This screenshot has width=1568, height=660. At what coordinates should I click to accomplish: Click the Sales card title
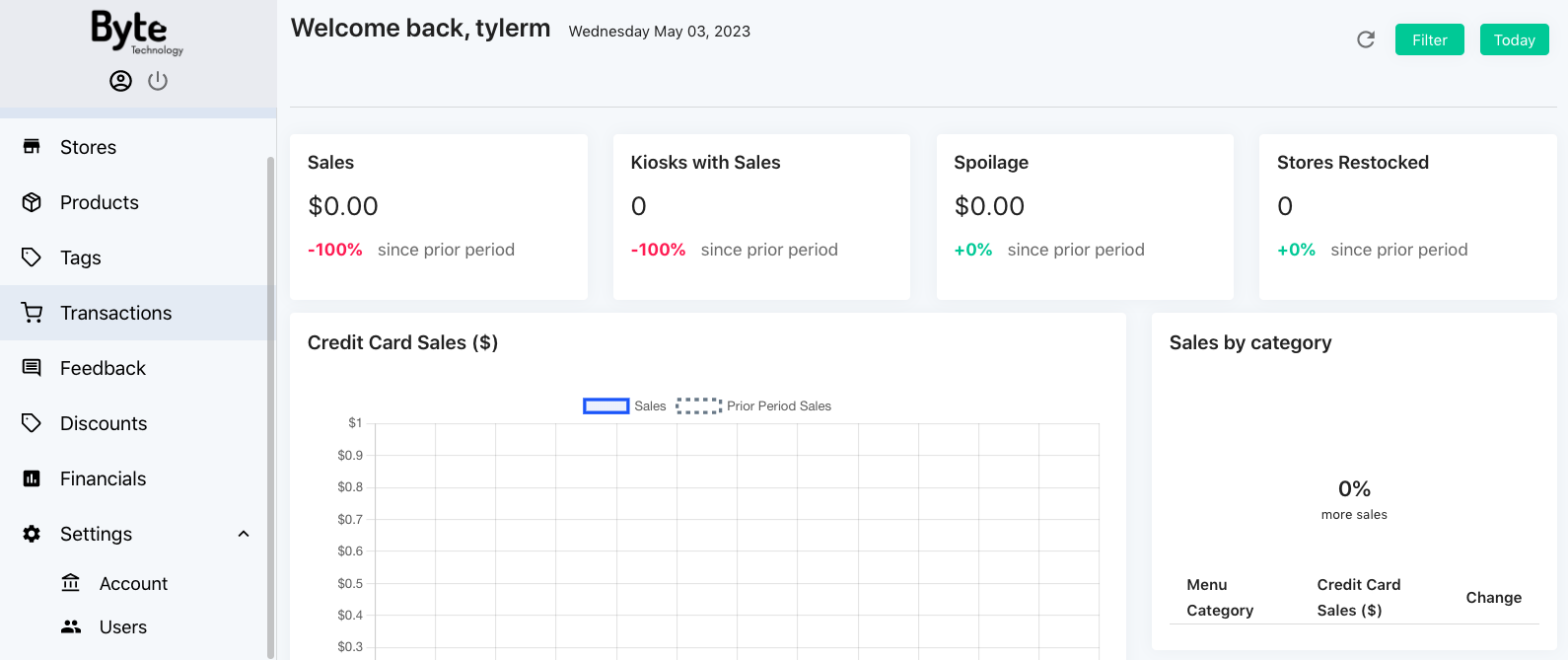point(330,163)
